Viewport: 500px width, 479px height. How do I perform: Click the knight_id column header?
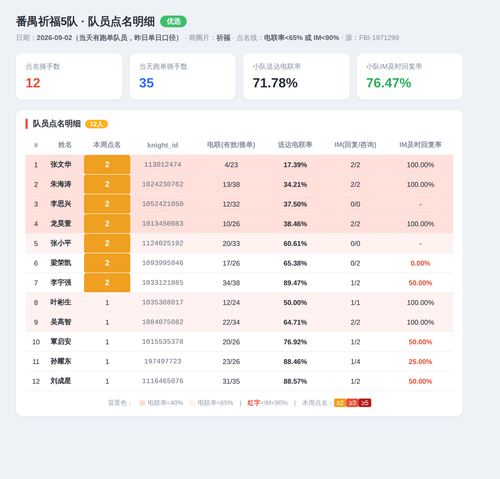pos(163,145)
